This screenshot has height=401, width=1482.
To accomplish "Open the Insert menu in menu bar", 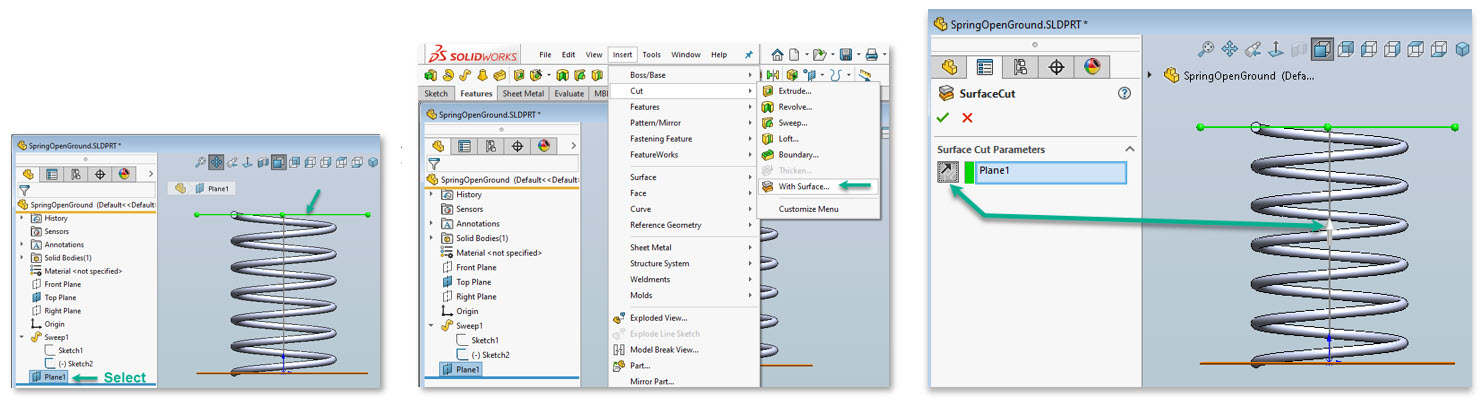I will point(622,54).
